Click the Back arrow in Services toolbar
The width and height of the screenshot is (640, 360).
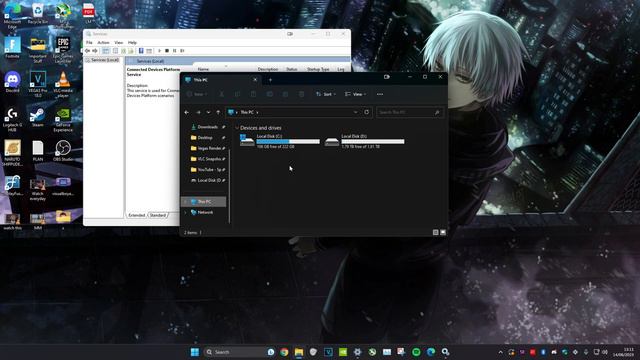(x=87, y=51)
